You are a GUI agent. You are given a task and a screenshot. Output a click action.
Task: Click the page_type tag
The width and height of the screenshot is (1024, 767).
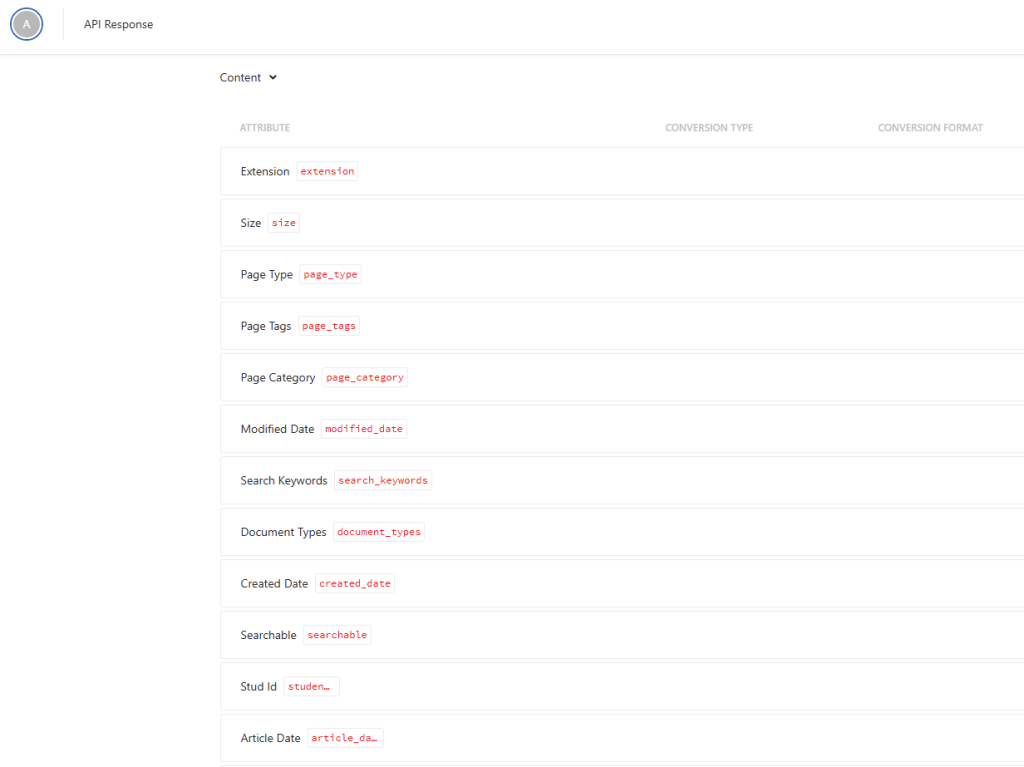tap(330, 274)
